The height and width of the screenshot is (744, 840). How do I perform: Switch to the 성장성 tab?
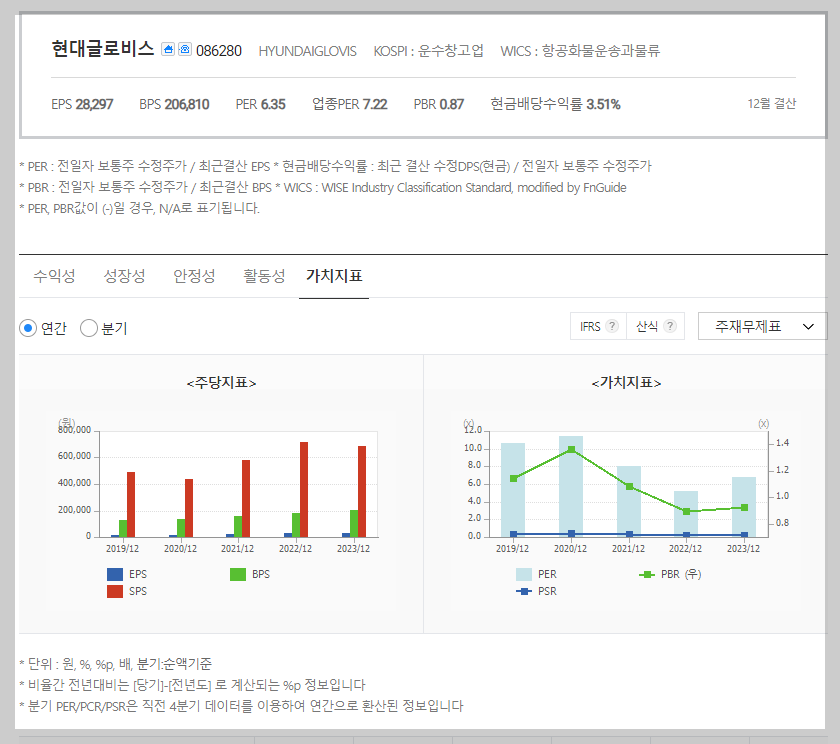click(124, 276)
